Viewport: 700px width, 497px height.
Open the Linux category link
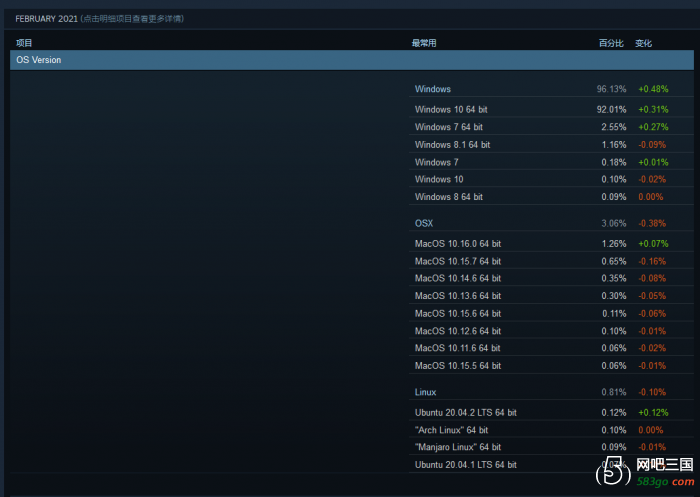point(425,392)
